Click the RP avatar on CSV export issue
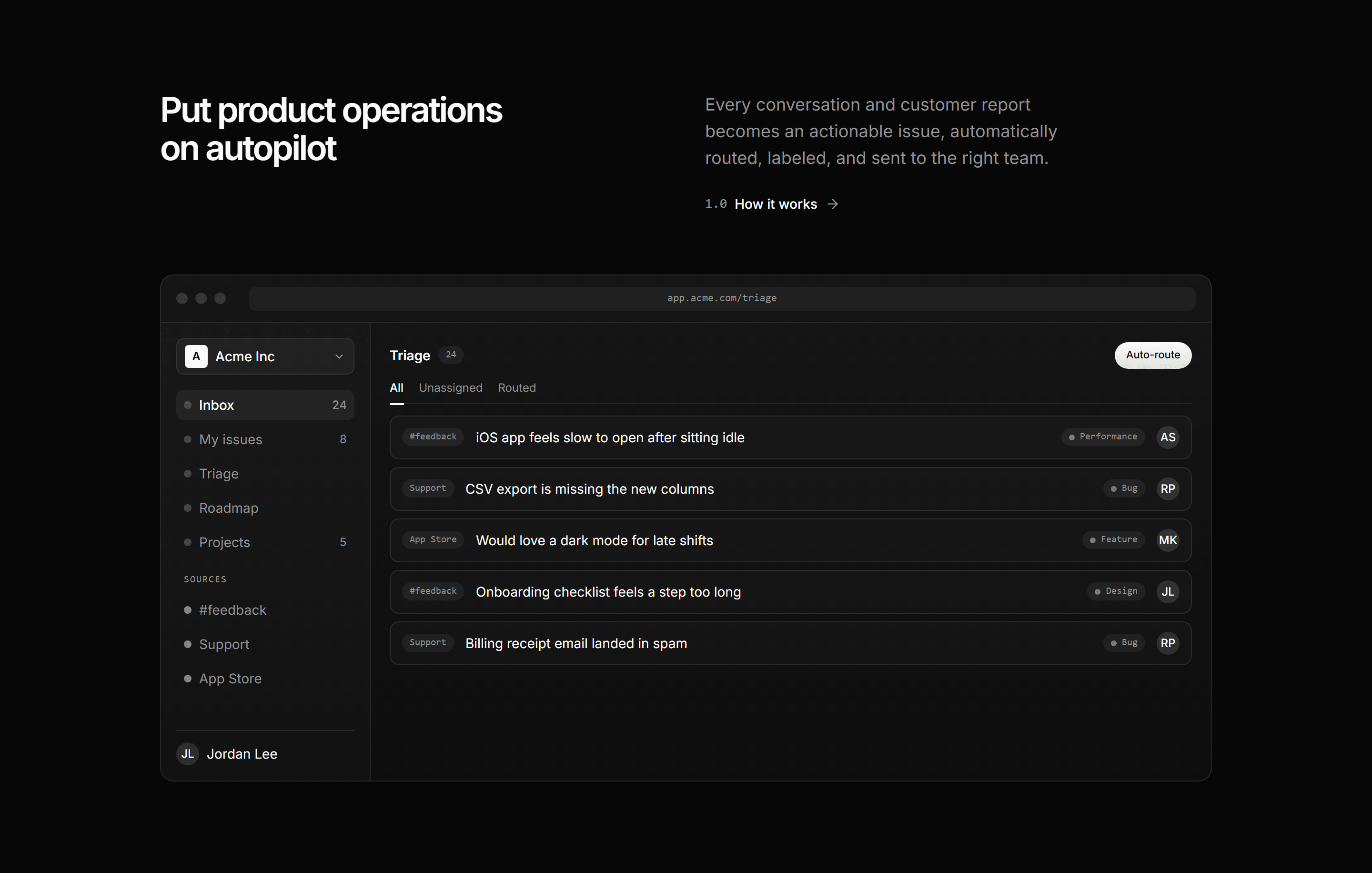The image size is (1372, 873). coord(1168,489)
